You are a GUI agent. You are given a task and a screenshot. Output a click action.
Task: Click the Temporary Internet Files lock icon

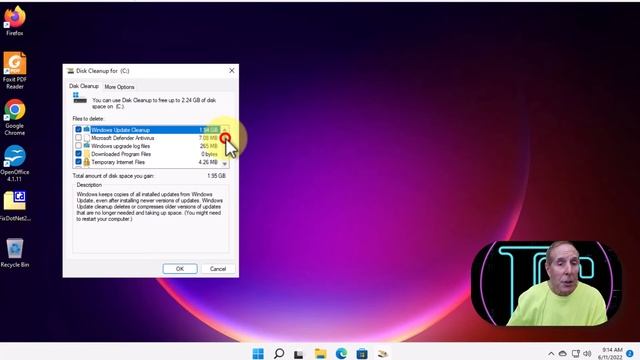tap(87, 162)
